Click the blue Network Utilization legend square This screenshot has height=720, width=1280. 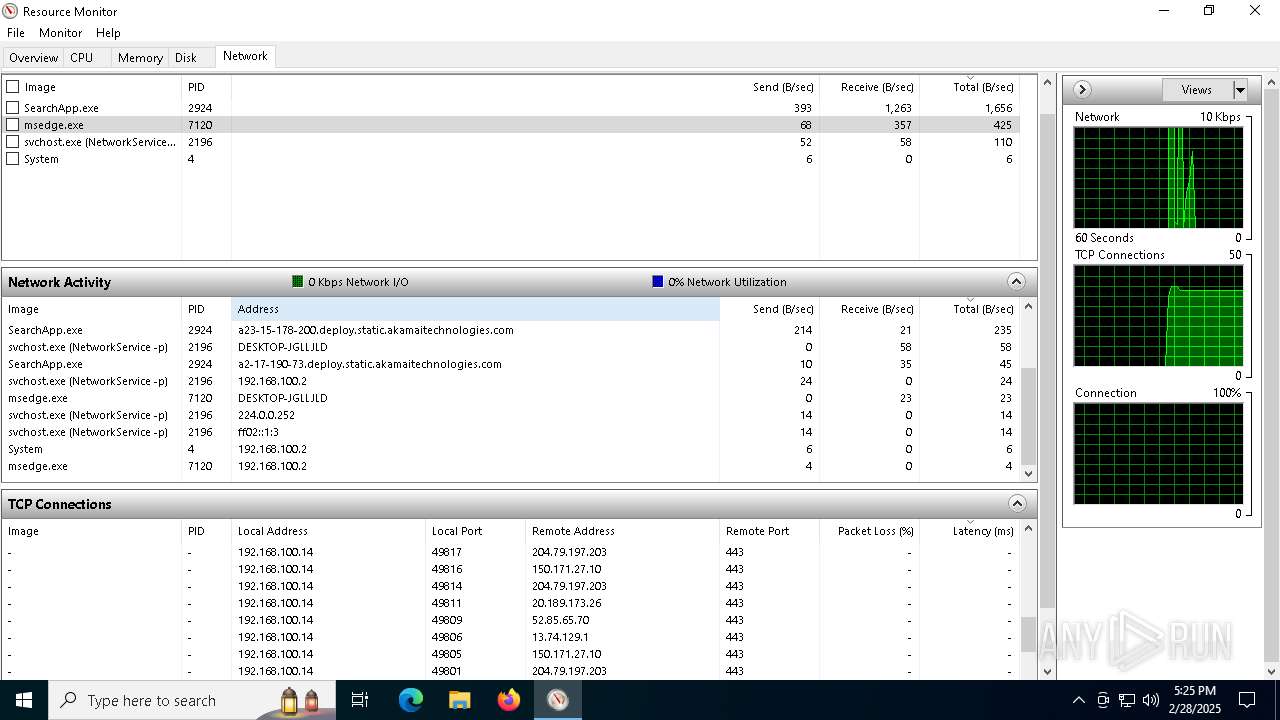[657, 282]
